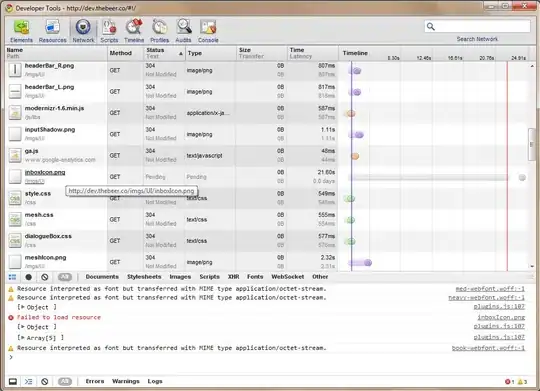Select mesh.css file icon

click(x=15, y=219)
